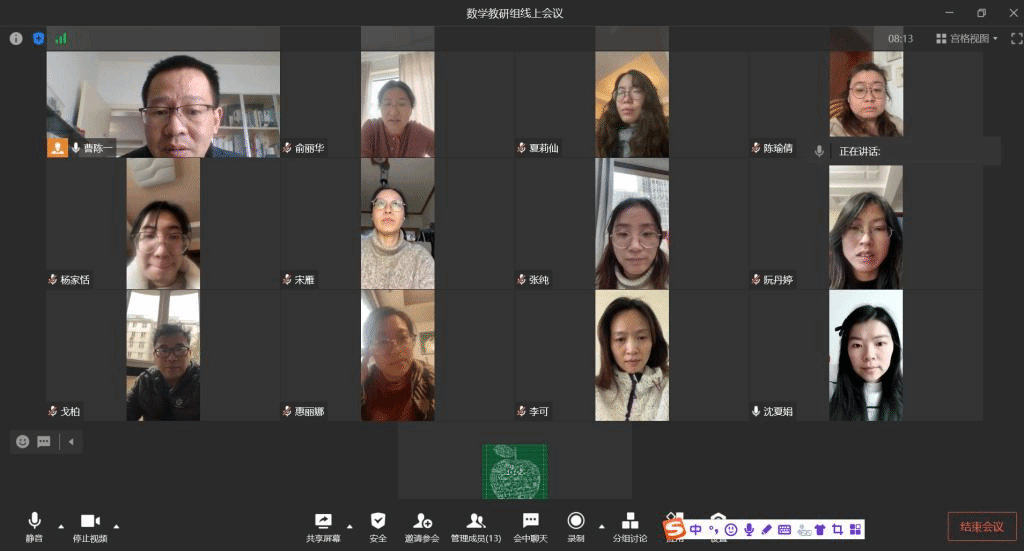The width and height of the screenshot is (1024, 551).
Task: Open Sogou skin shirt icon
Action: tap(820, 529)
